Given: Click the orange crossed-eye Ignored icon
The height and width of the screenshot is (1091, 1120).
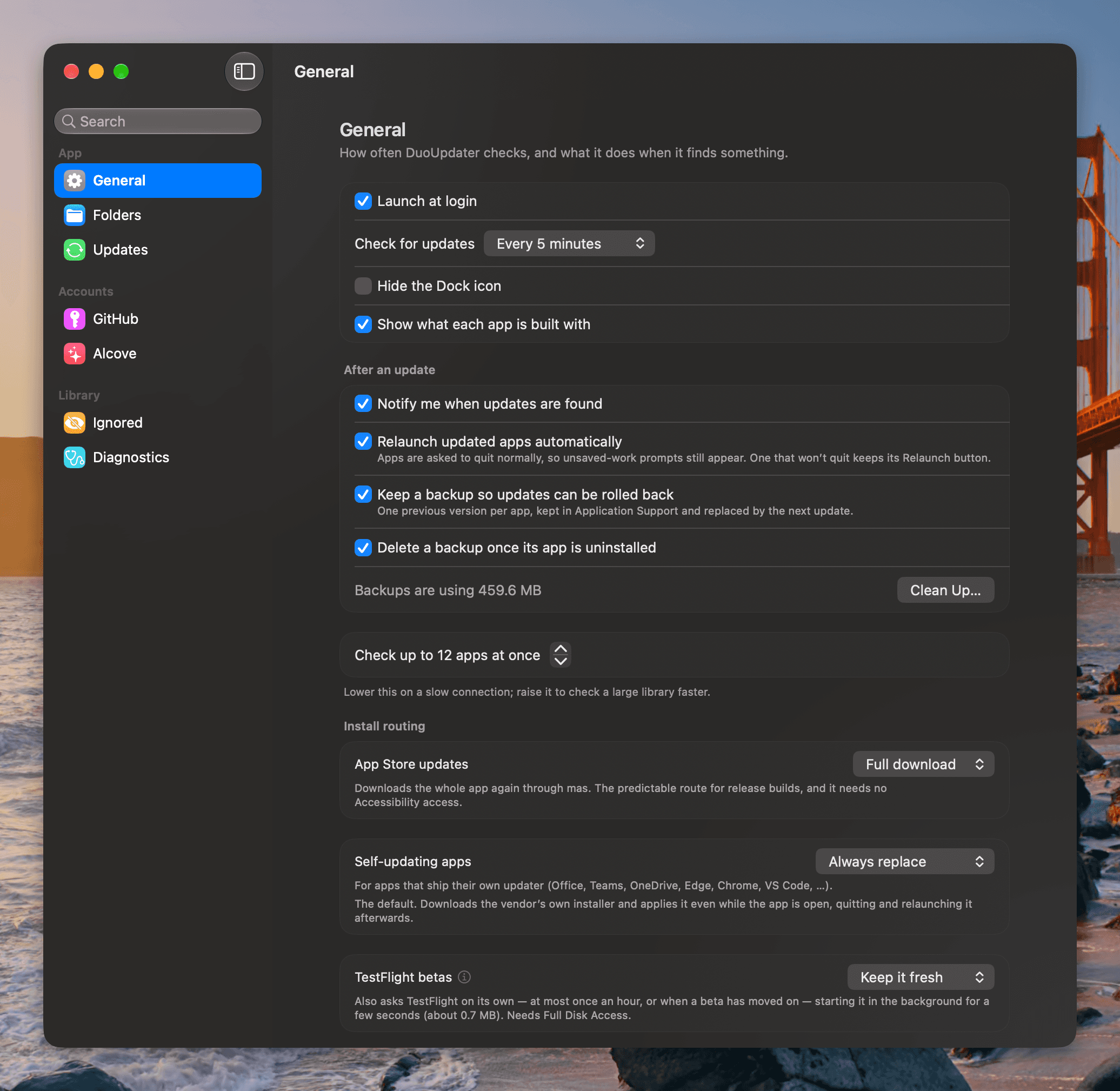Looking at the screenshot, I should click(x=75, y=423).
